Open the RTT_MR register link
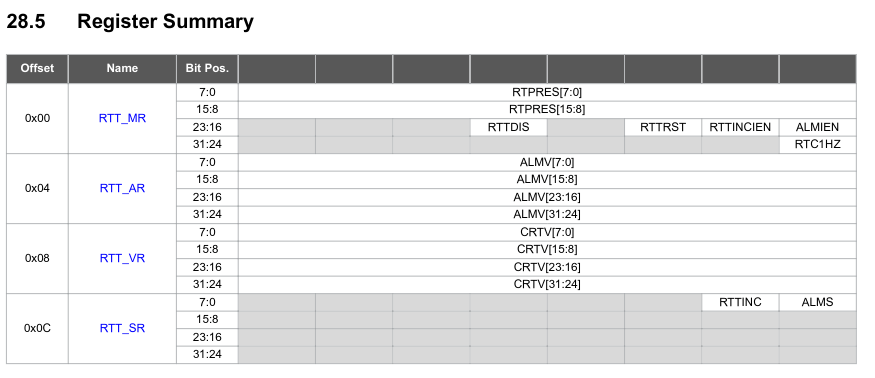Screen dimensions: 875x378 [122, 118]
